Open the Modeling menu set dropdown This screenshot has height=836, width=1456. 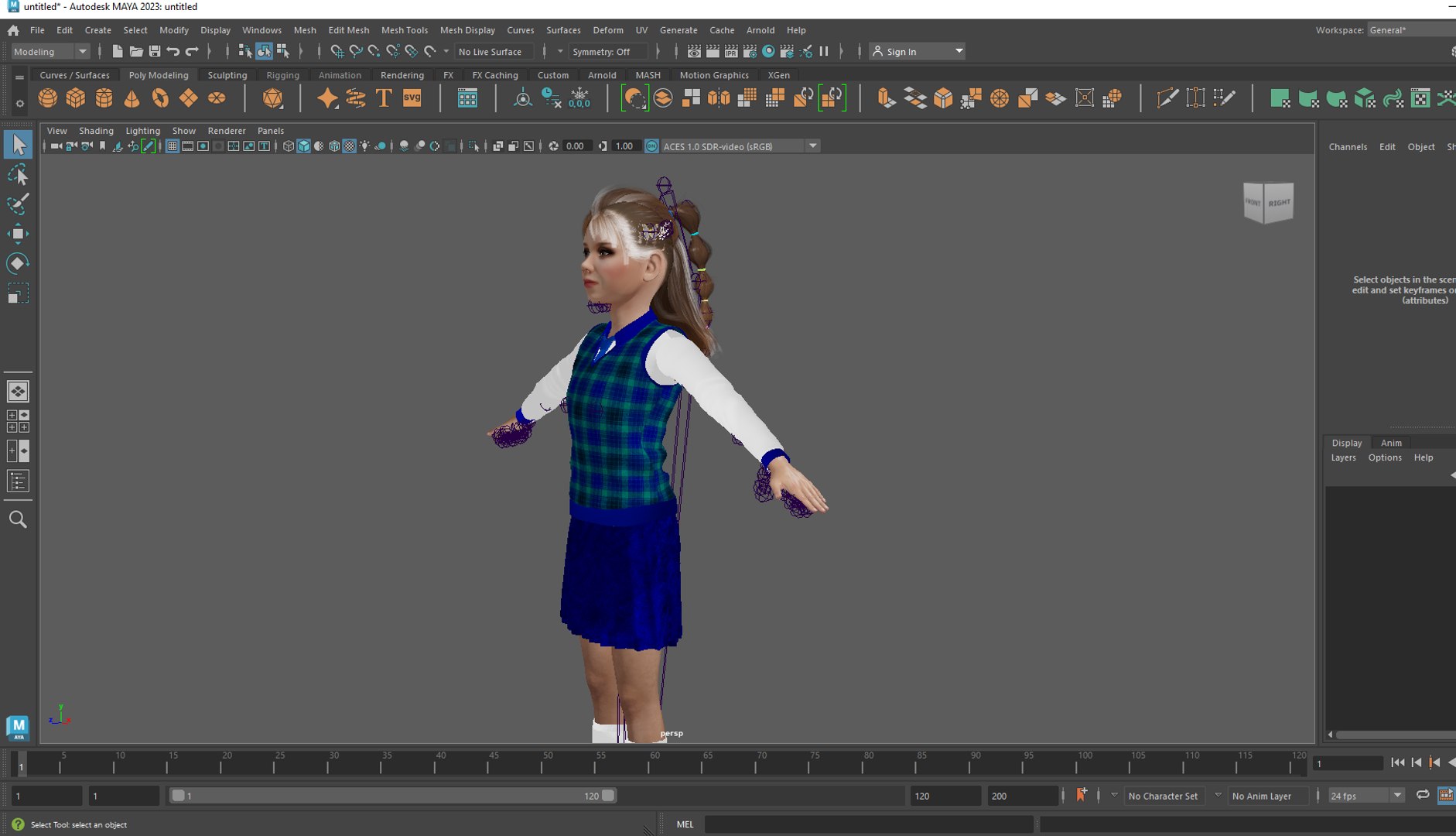click(x=50, y=52)
